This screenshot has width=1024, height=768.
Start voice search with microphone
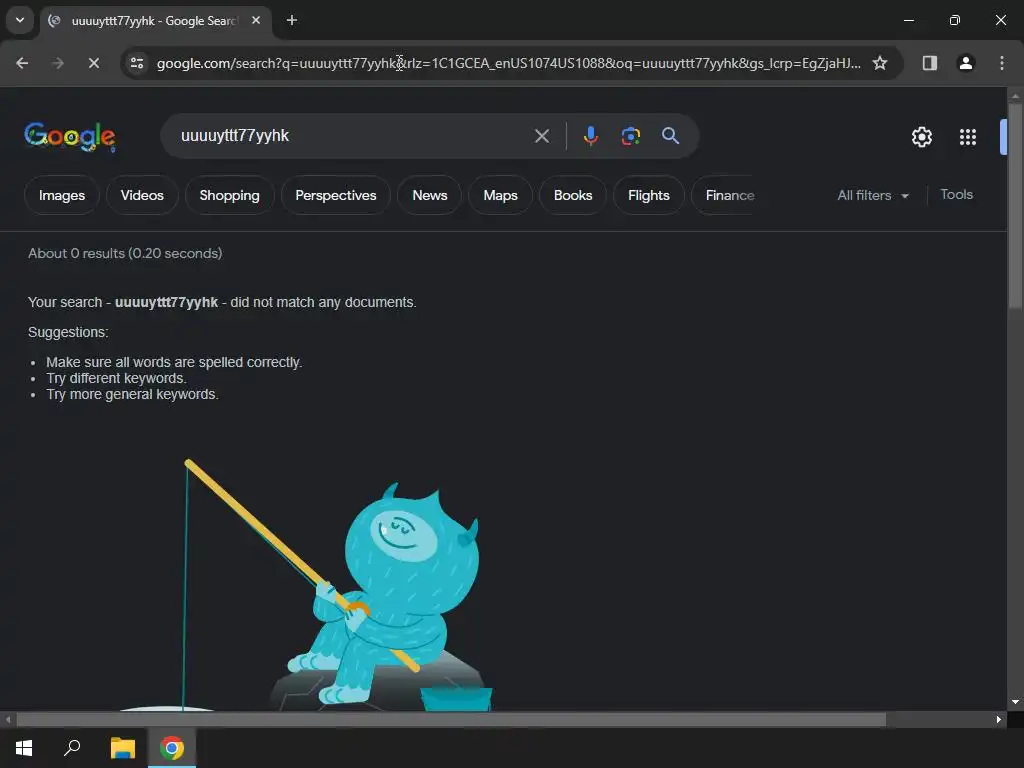point(590,136)
